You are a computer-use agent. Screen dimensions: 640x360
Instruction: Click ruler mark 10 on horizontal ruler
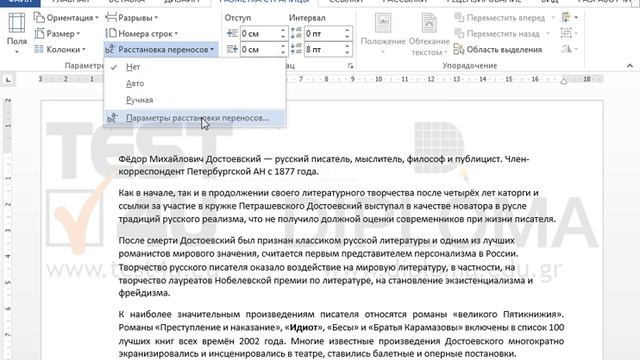coord(378,79)
